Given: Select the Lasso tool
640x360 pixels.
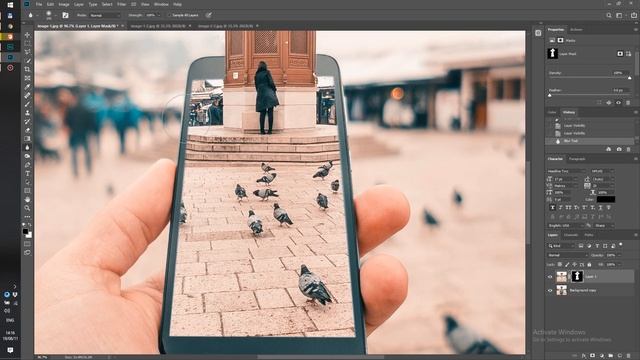Looking at the screenshot, I should click(x=27, y=52).
